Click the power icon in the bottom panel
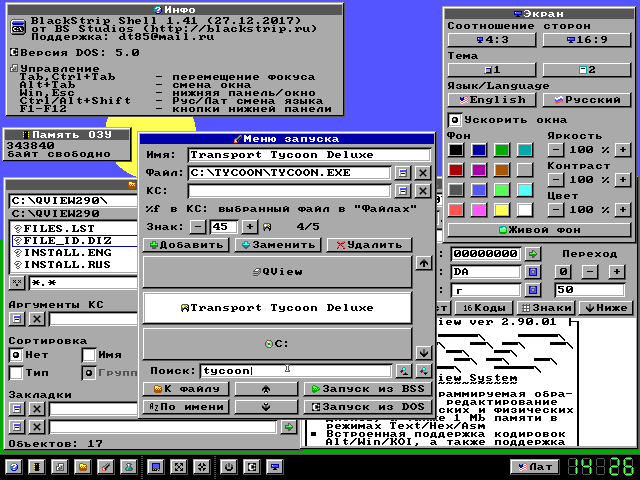The width and height of the screenshot is (640, 480). point(229,467)
